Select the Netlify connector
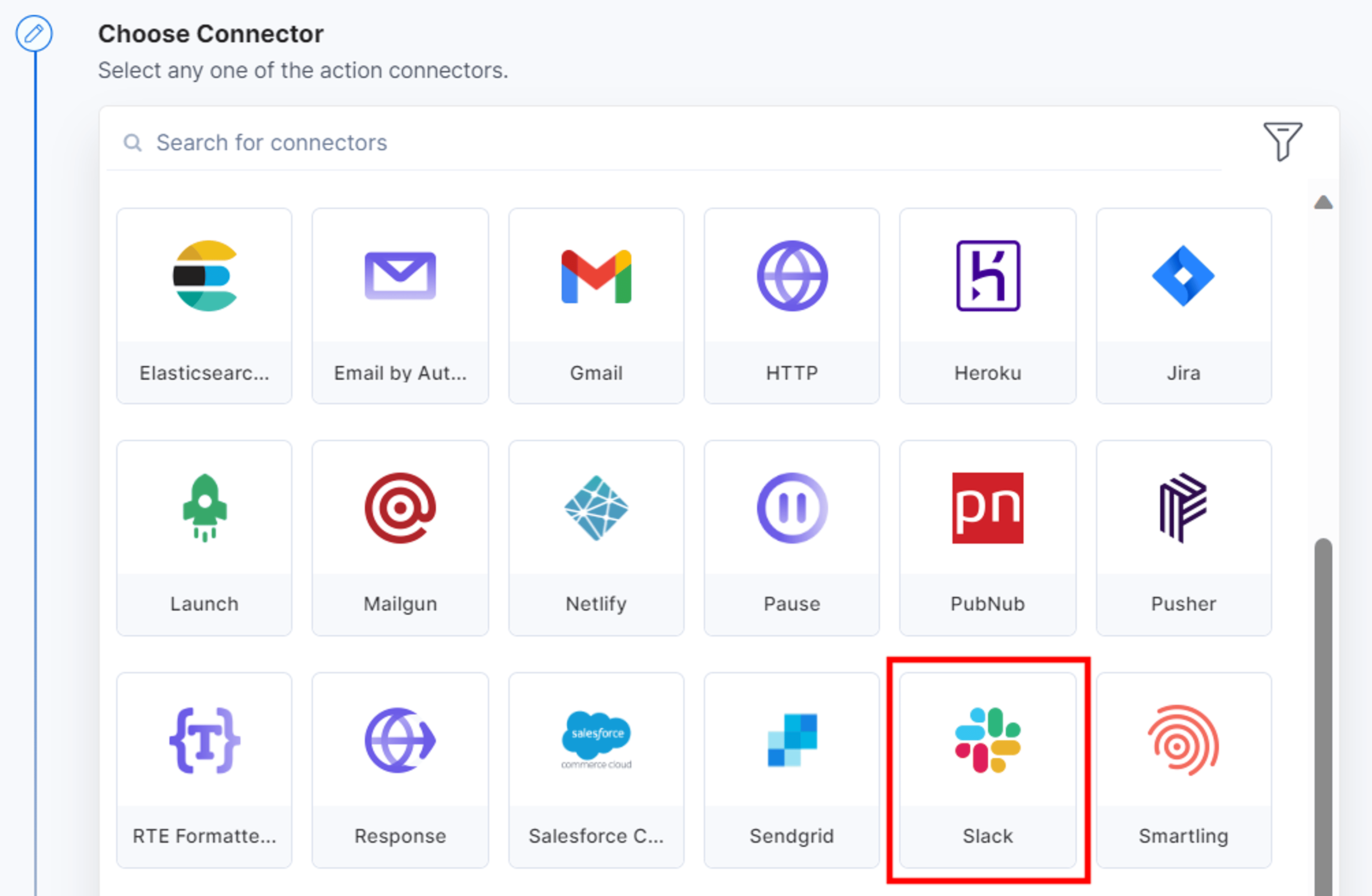 596,538
